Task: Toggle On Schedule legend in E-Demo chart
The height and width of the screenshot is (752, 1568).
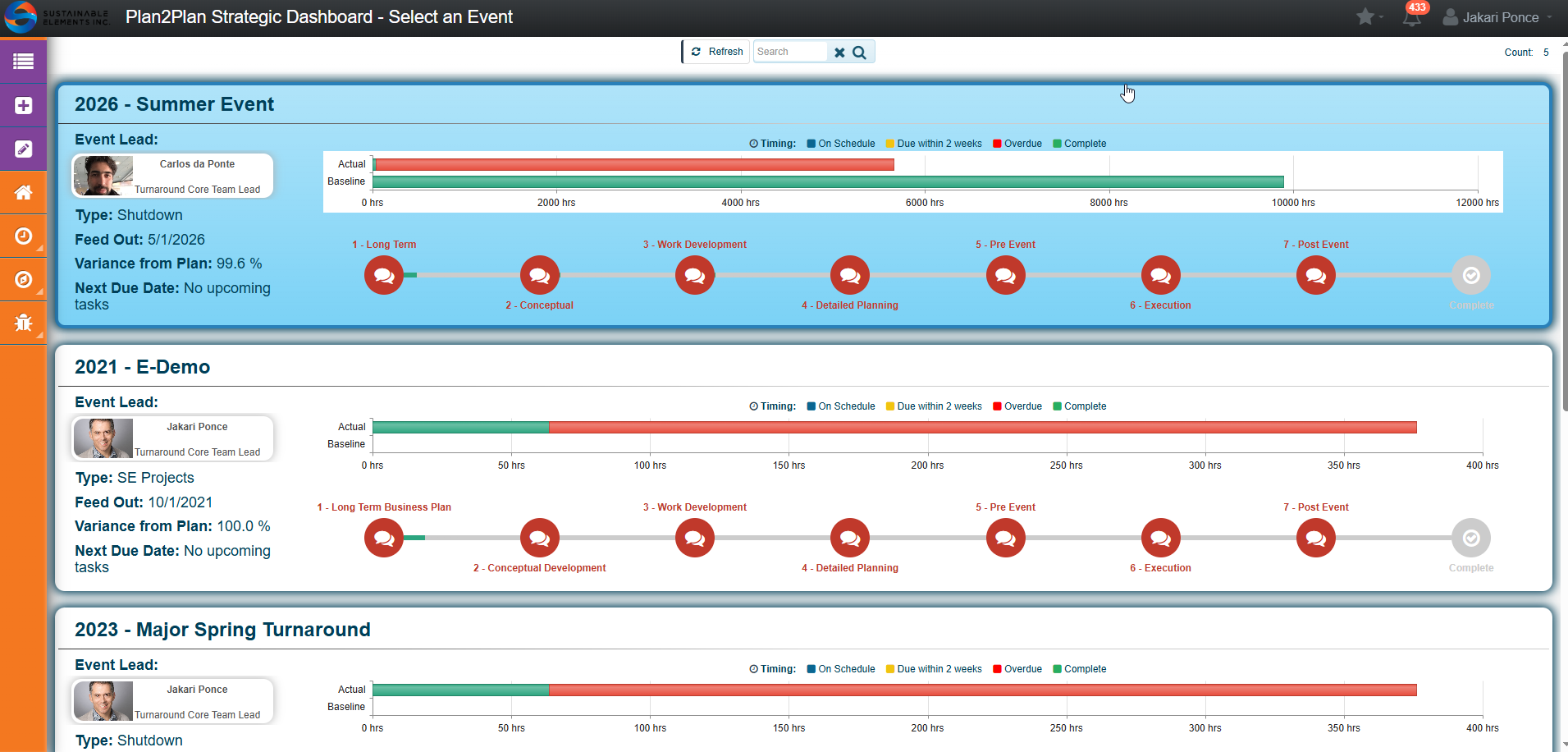Action: pyautogui.click(x=840, y=406)
